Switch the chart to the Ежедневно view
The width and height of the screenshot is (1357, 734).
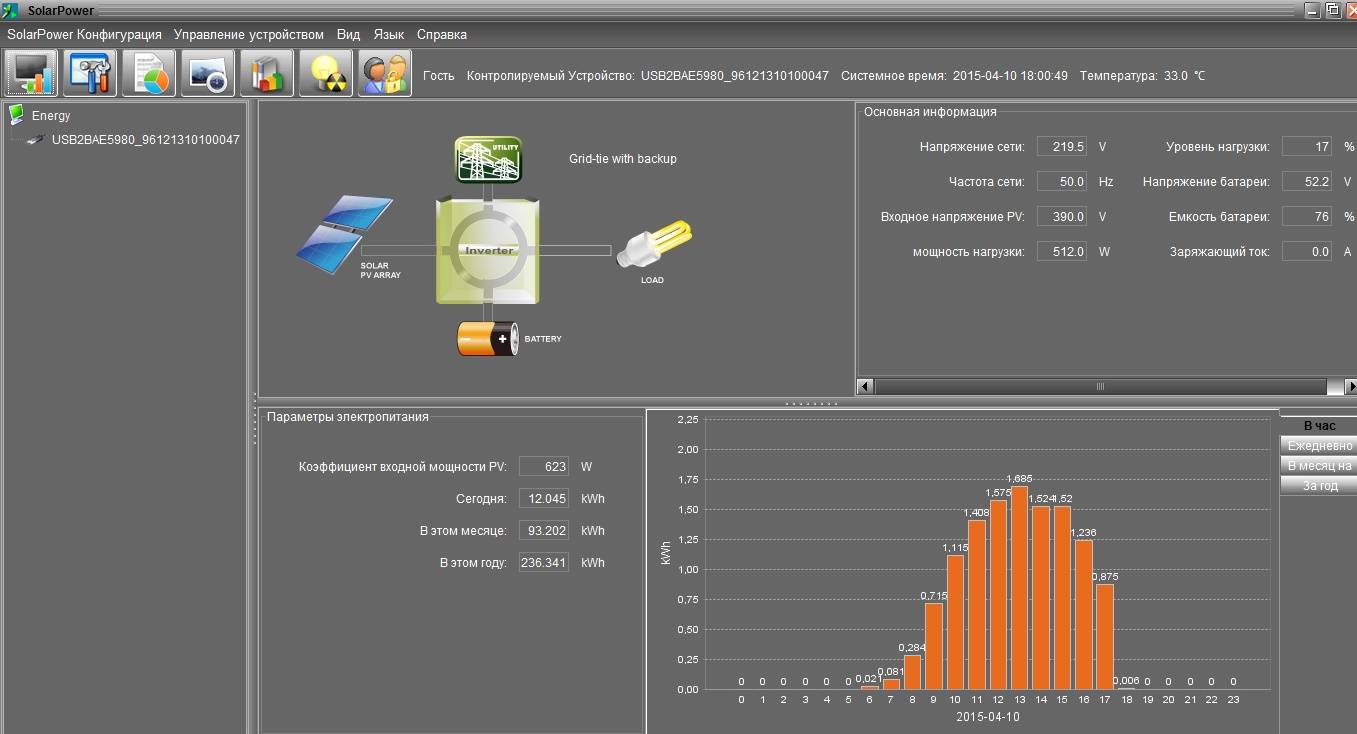click(1319, 446)
